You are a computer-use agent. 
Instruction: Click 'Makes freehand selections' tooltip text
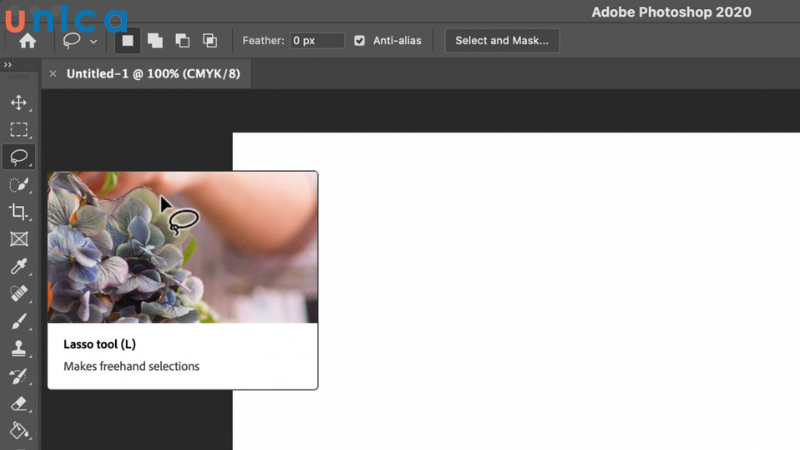coord(131,366)
